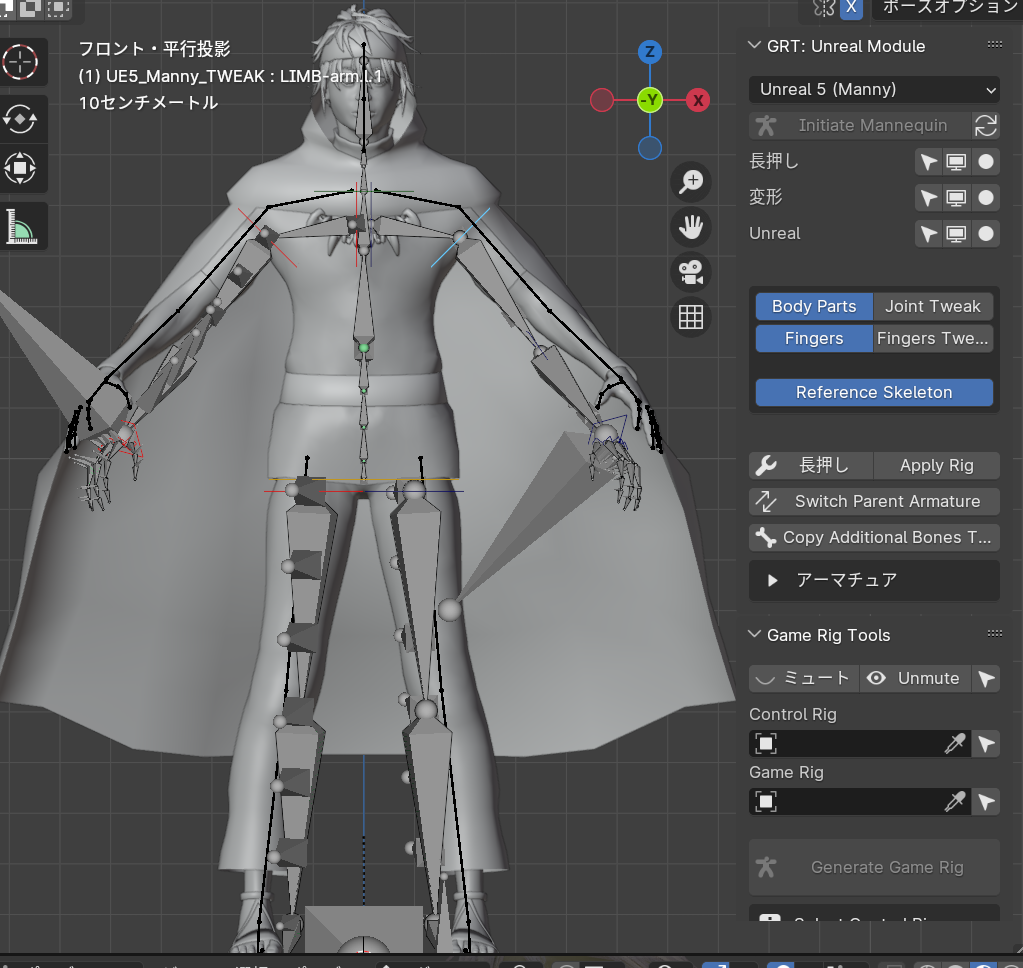The width and height of the screenshot is (1023, 968).
Task: Open the Unreal 5 (Manny) dropdown
Action: coord(874,90)
